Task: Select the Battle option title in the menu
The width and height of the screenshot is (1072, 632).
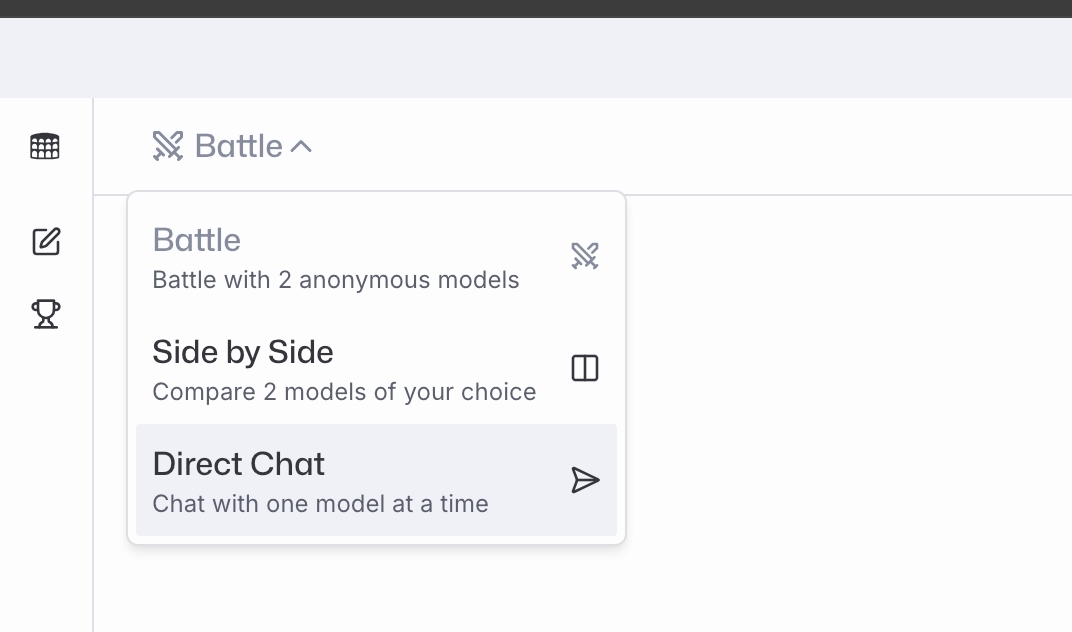Action: tap(197, 240)
